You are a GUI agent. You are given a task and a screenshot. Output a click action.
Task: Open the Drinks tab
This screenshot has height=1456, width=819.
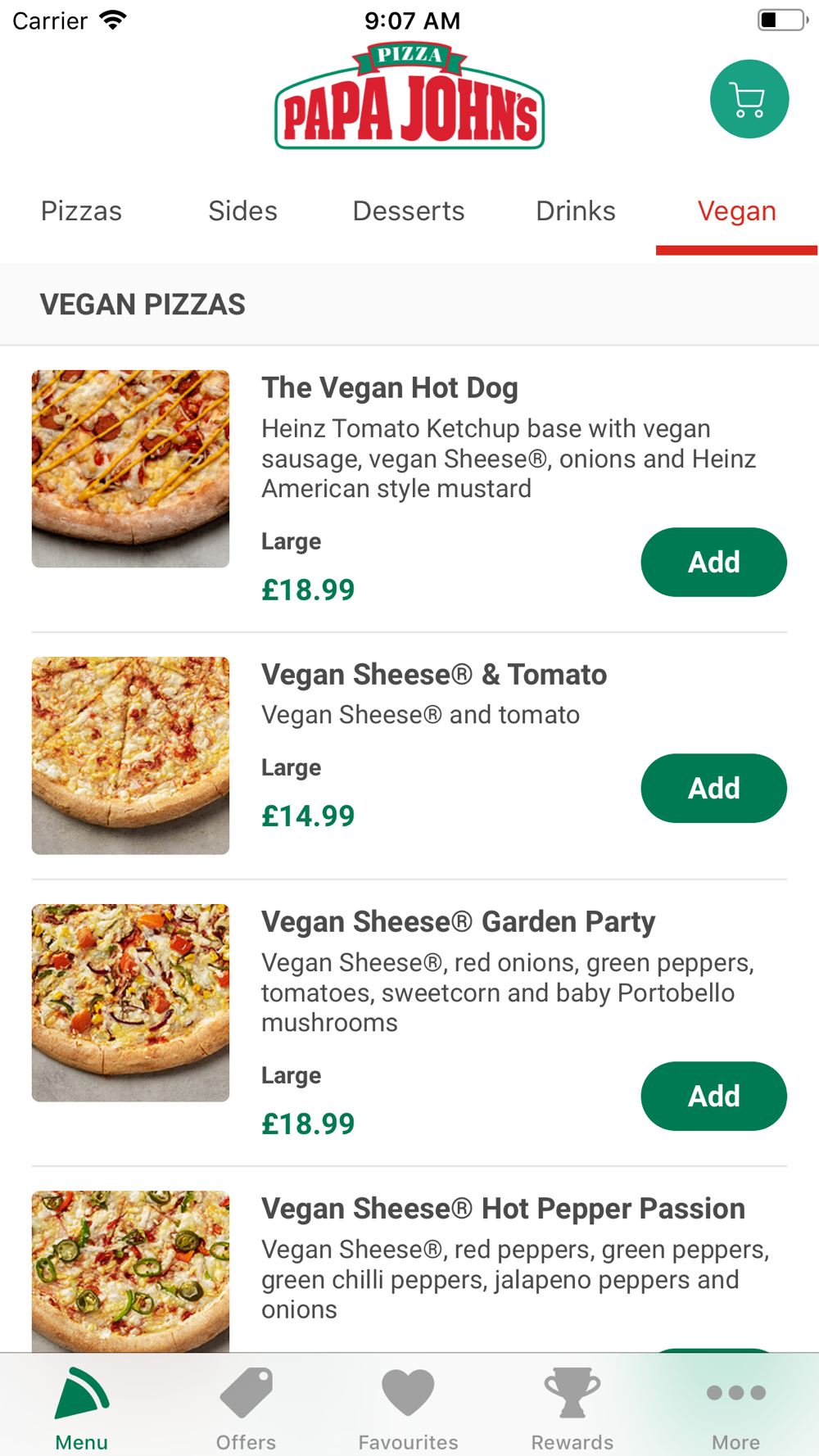[x=575, y=211]
